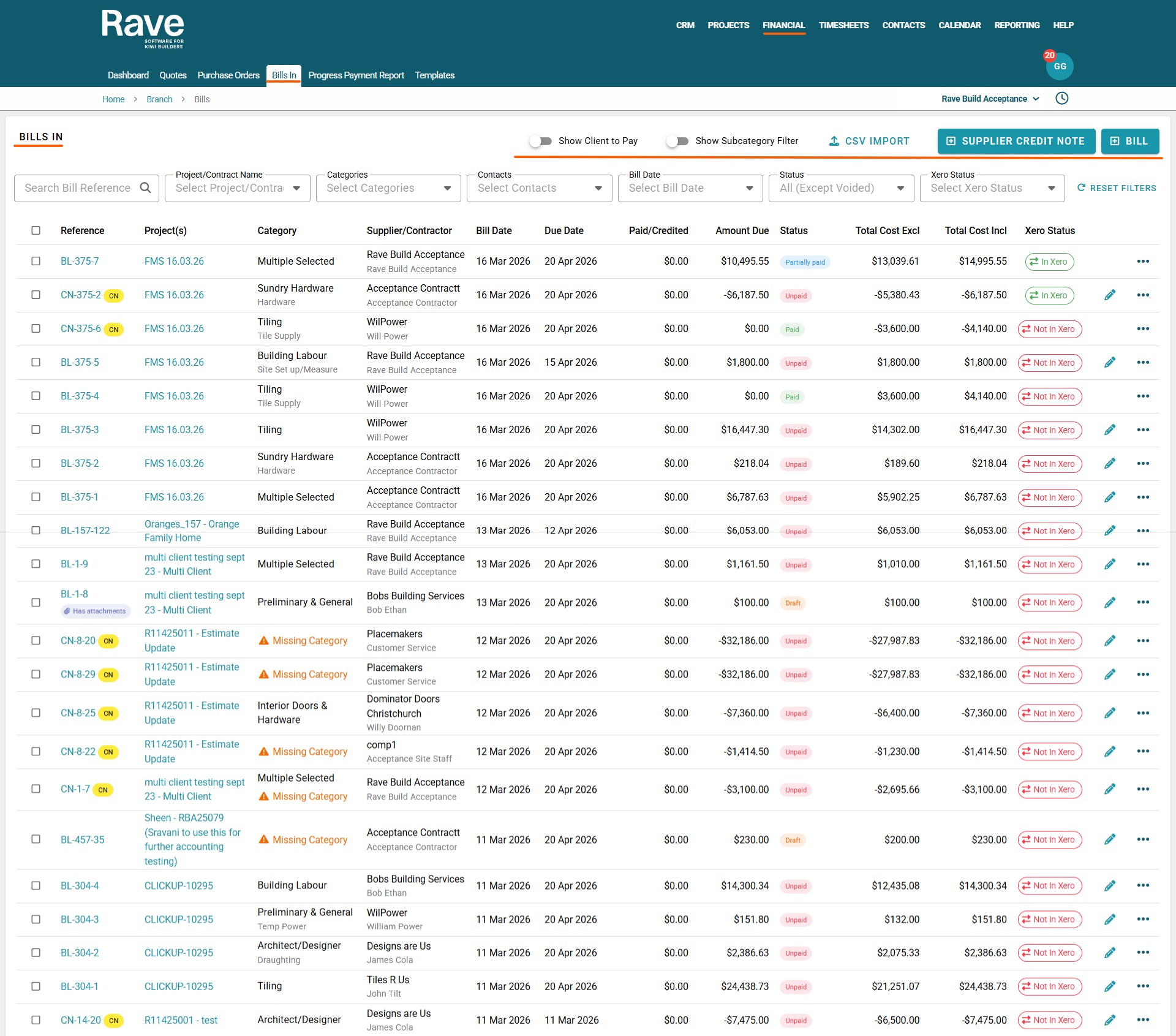Open bill reference BL-157-122 link
This screenshot has height=1036, width=1176.
tap(85, 531)
